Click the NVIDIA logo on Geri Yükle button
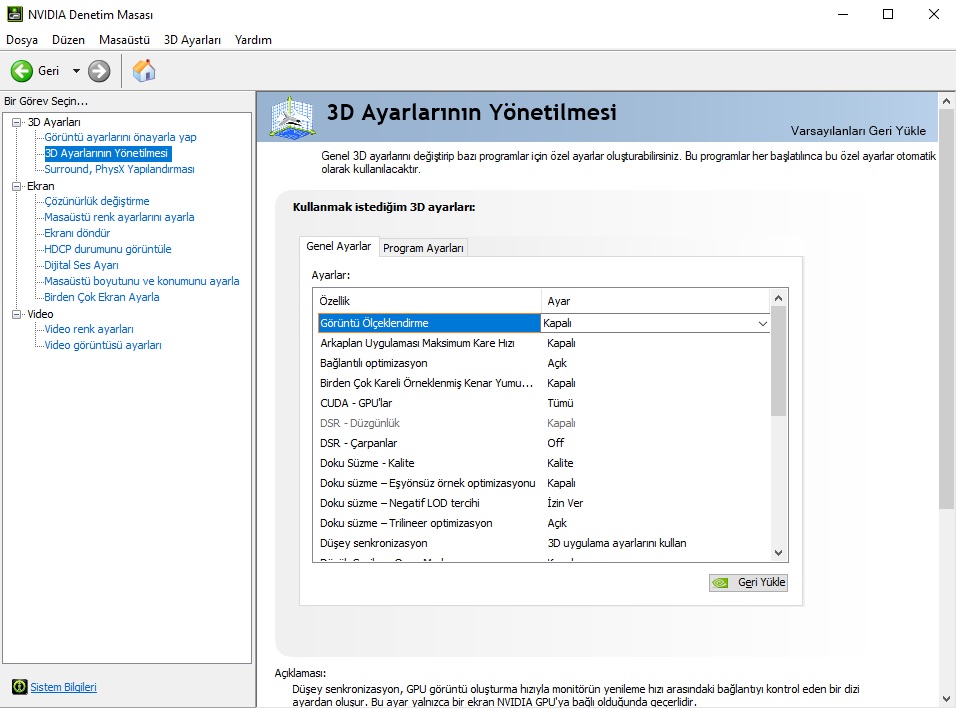The image size is (956, 708). [x=720, y=582]
